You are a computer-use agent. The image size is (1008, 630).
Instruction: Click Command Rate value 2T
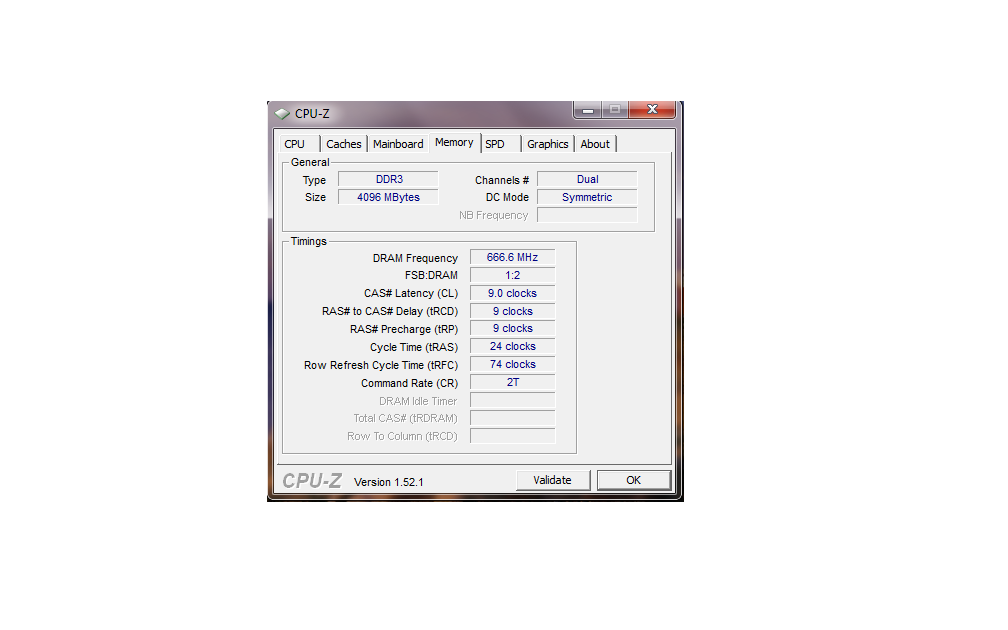click(512, 382)
